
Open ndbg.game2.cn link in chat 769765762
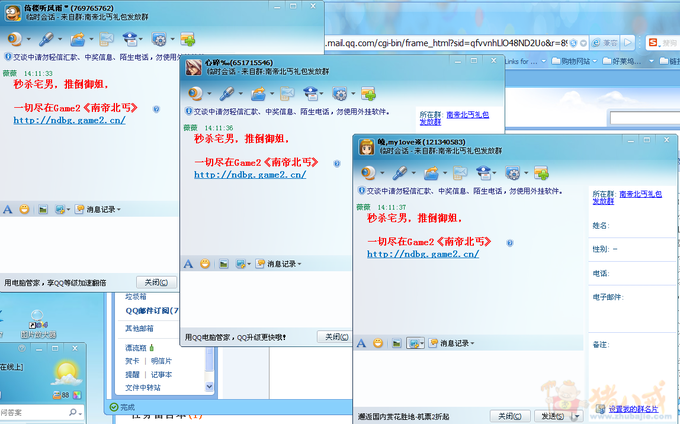[x=69, y=120]
